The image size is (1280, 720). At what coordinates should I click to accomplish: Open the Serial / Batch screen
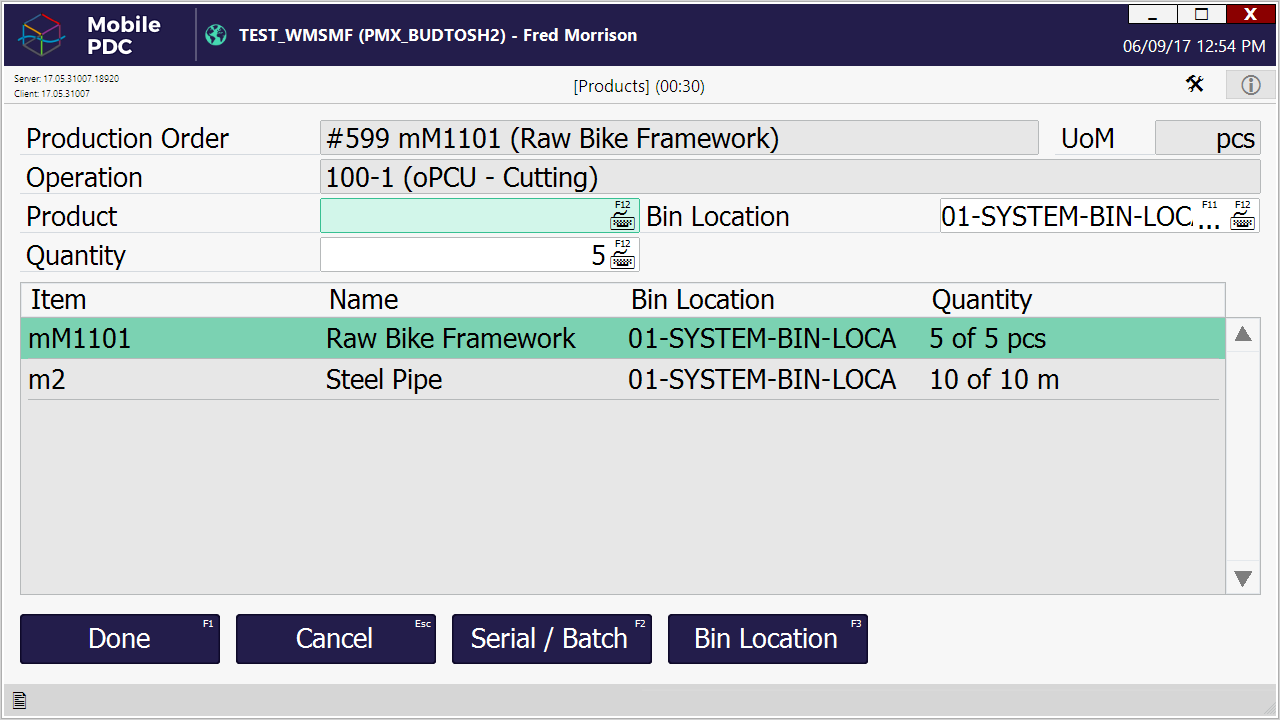(551, 639)
